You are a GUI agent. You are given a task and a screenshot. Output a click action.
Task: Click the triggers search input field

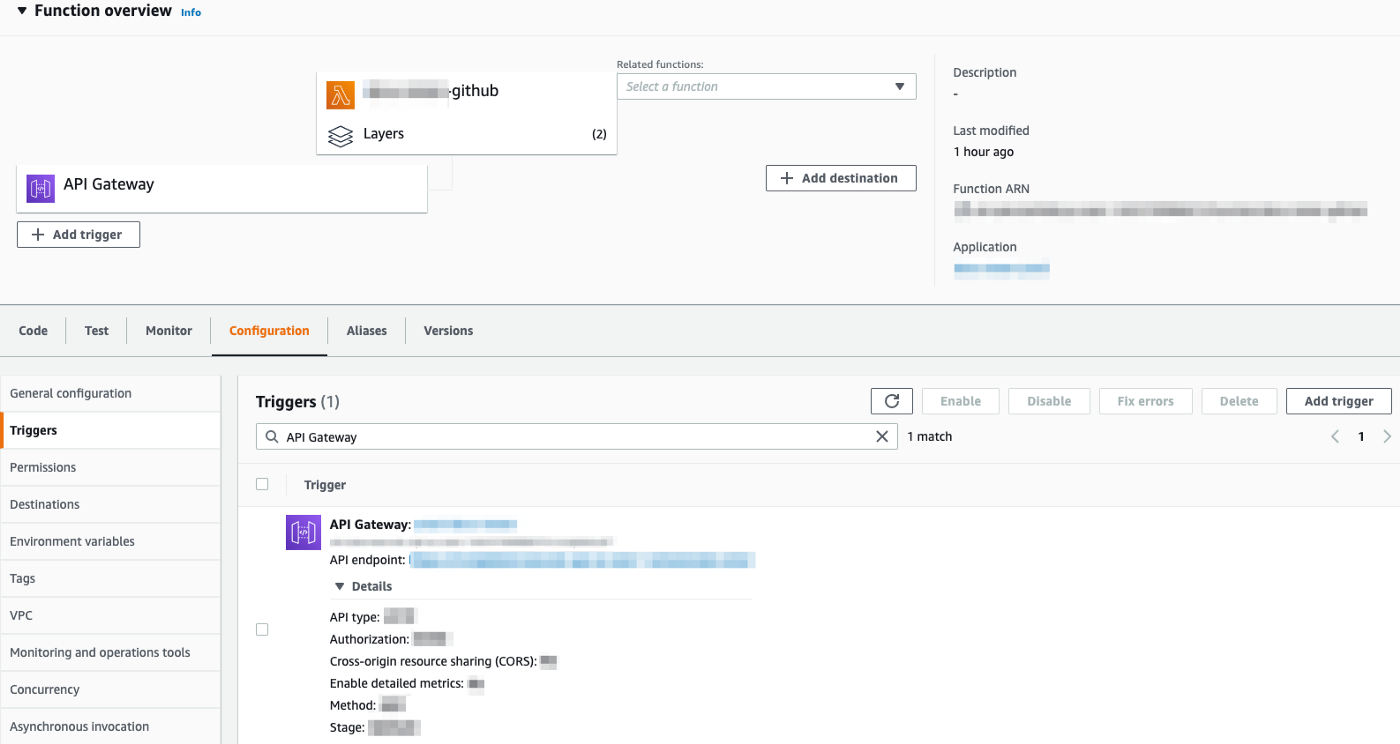click(x=577, y=436)
